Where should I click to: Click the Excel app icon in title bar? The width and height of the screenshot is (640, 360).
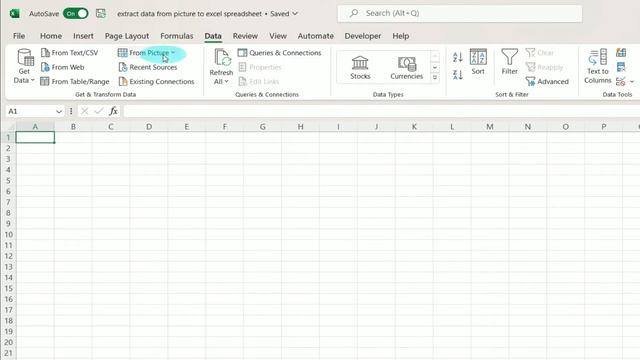click(x=15, y=13)
